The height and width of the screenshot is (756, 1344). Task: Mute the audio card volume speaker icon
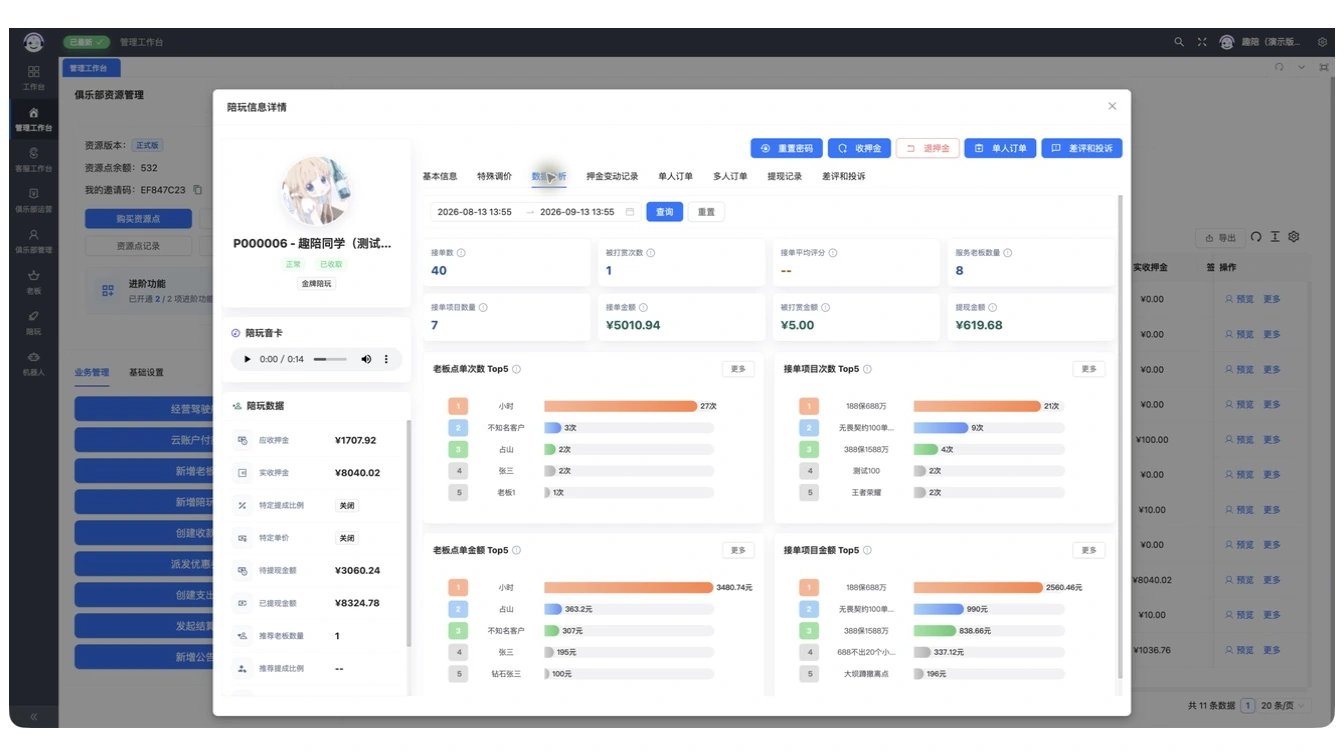(x=366, y=359)
